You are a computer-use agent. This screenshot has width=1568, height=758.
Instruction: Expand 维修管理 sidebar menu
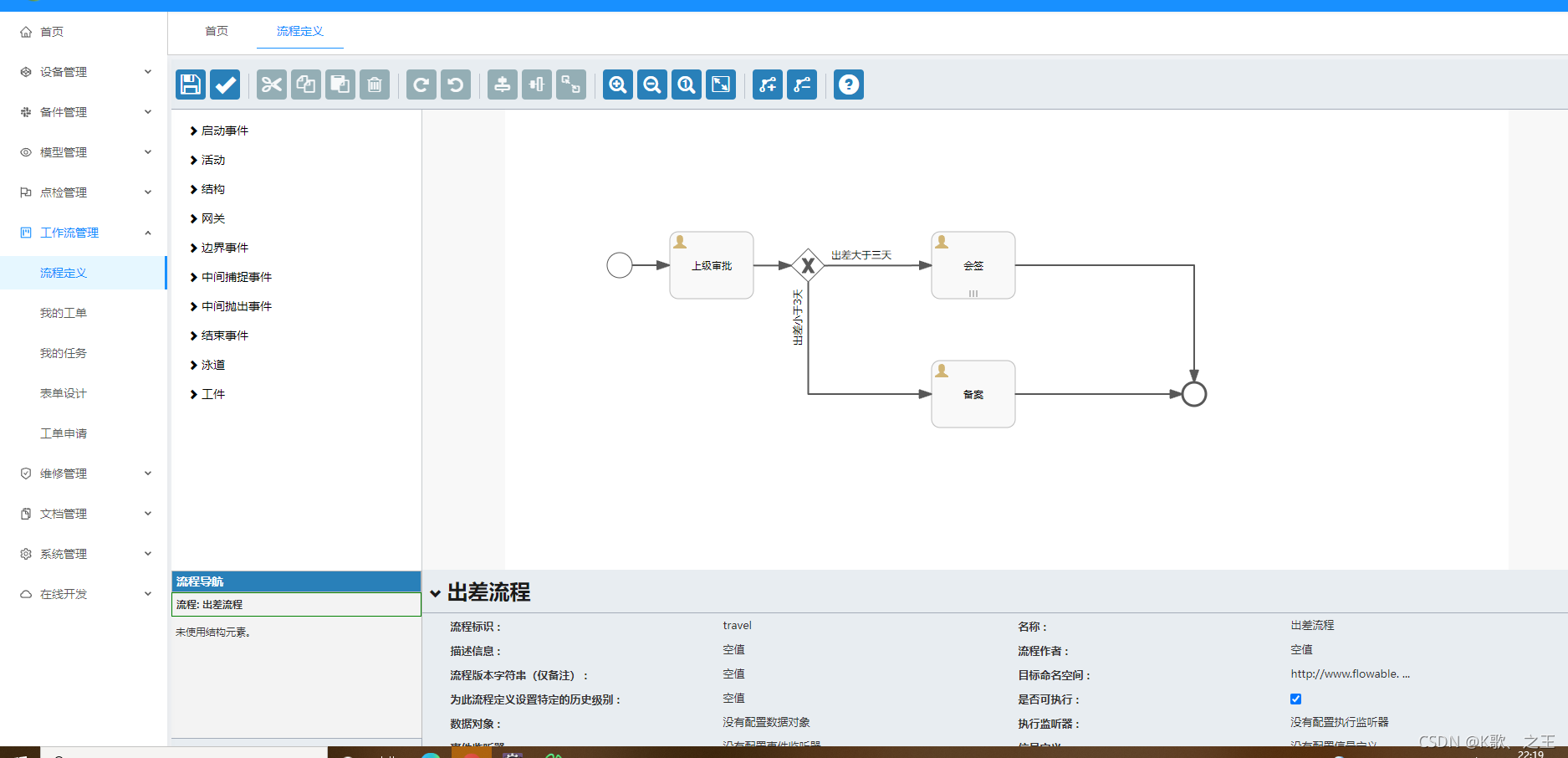(x=84, y=474)
